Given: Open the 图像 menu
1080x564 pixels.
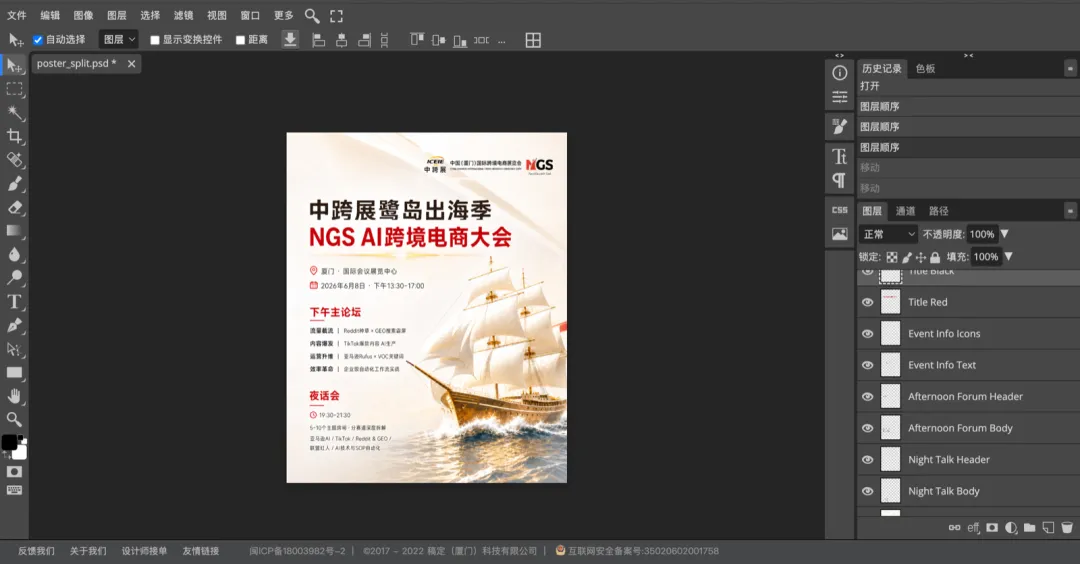Looking at the screenshot, I should tap(83, 15).
